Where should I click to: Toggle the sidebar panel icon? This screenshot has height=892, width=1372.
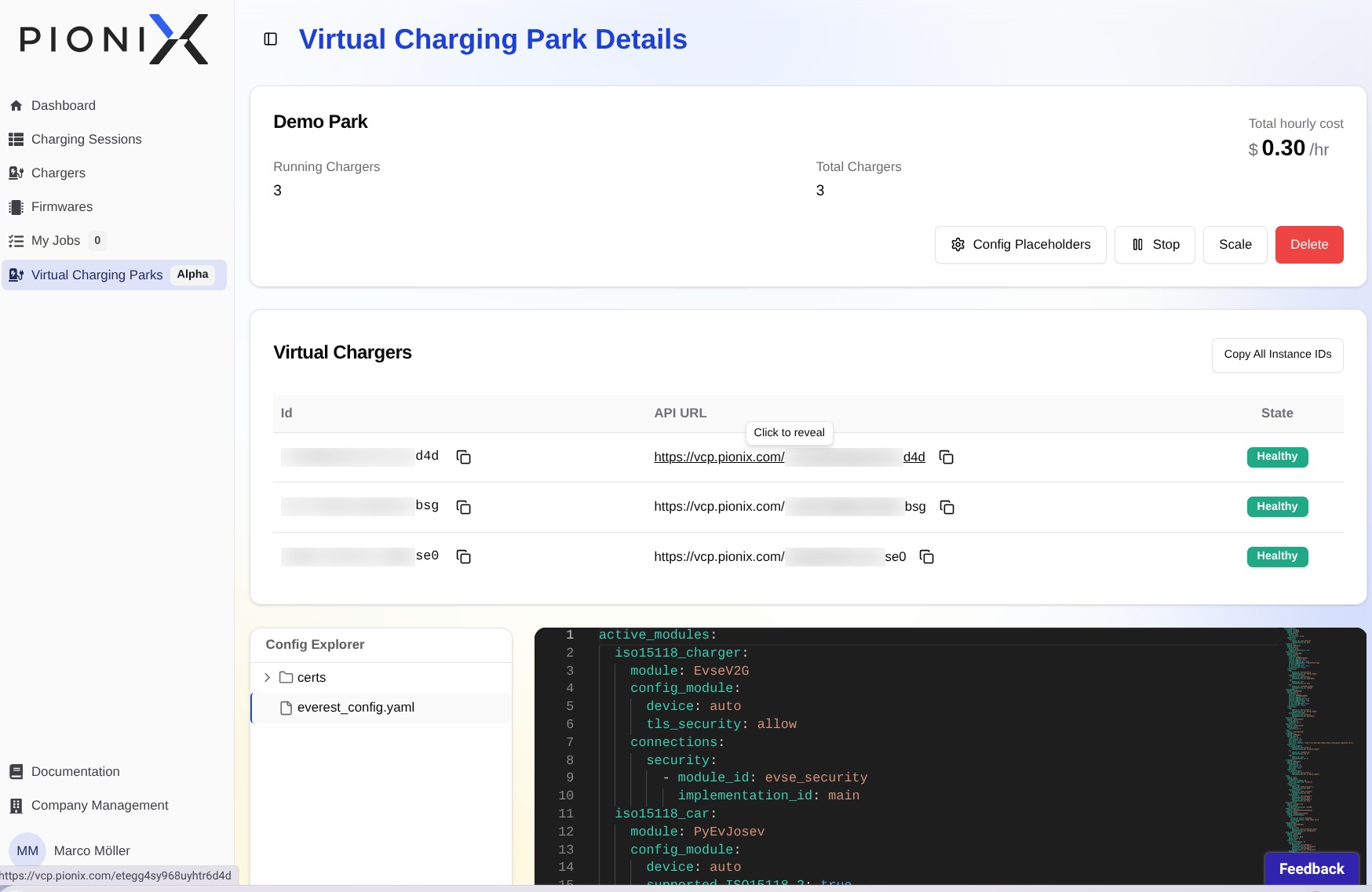coord(271,39)
